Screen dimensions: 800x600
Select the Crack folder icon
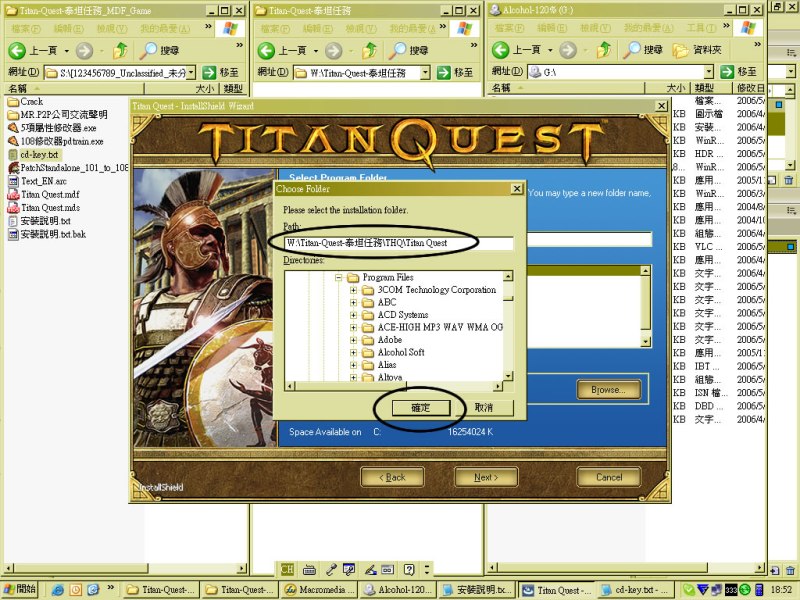13,102
